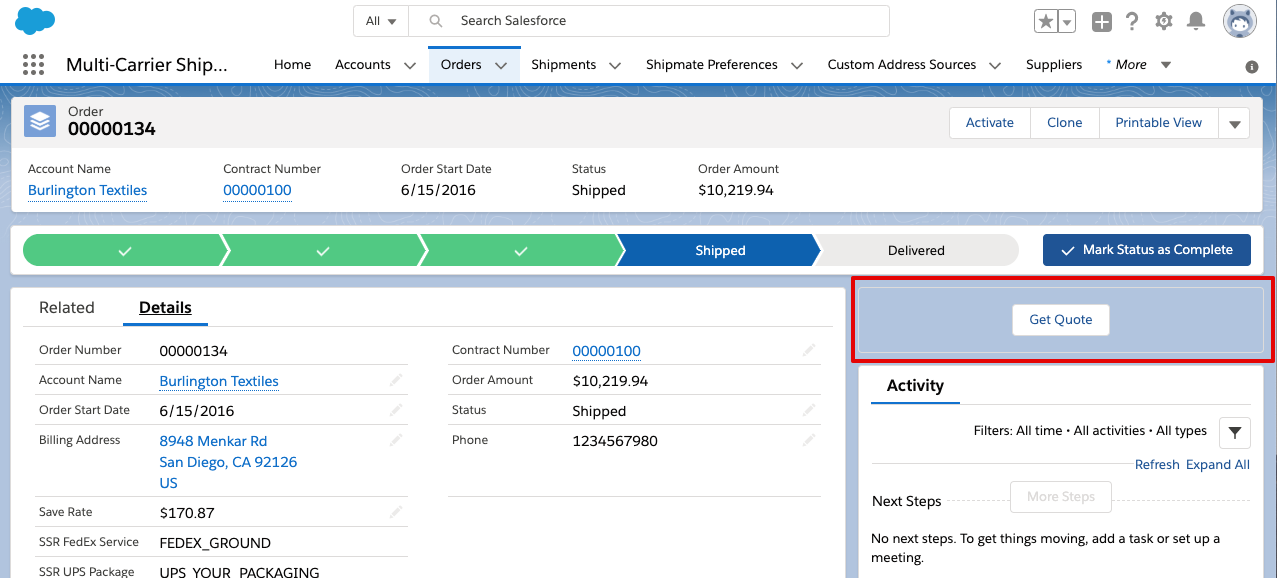Open the Global Actions plus icon
Image resolution: width=1280 pixels, height=578 pixels.
[x=1101, y=21]
